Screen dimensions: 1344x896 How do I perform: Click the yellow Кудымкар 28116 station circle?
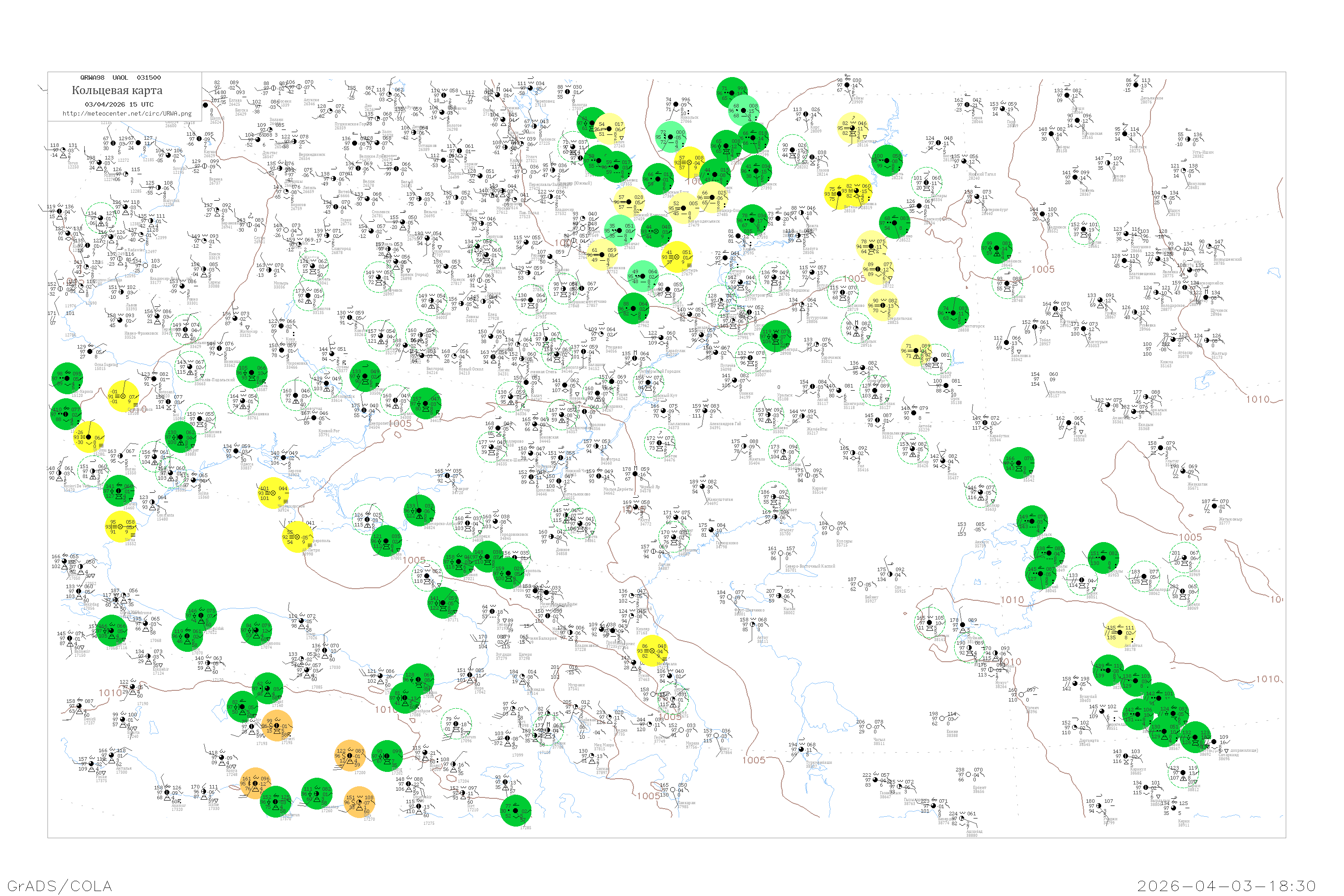(x=853, y=129)
